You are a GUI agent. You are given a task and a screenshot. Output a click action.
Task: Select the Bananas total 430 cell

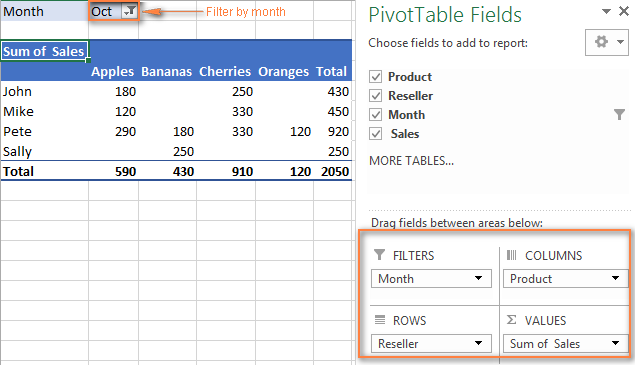coord(183,171)
